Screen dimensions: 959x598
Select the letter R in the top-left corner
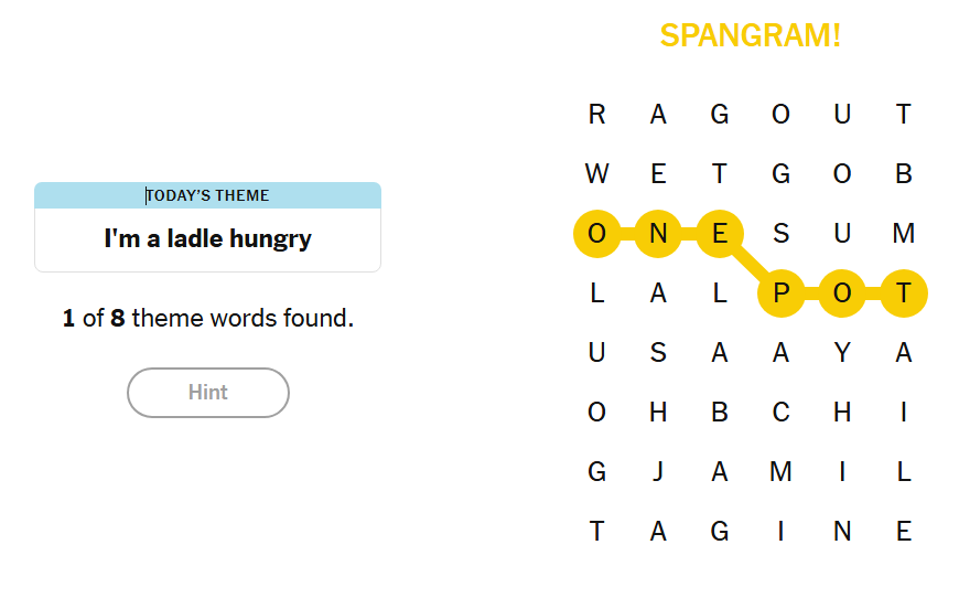point(597,115)
